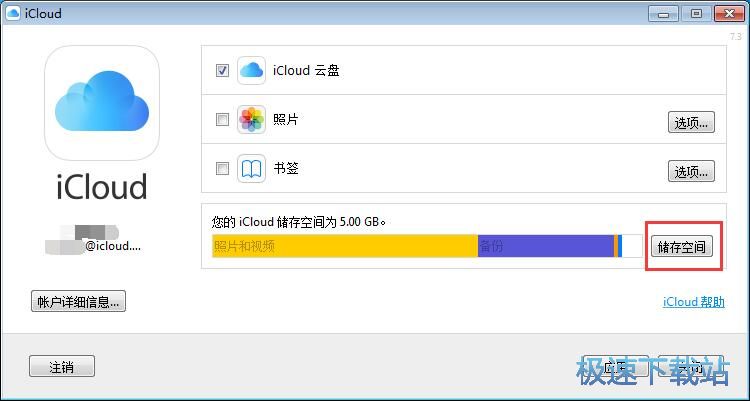Screen dimensions: 750x401
Task: Click the purple 备份 storage segment
Action: 544,246
